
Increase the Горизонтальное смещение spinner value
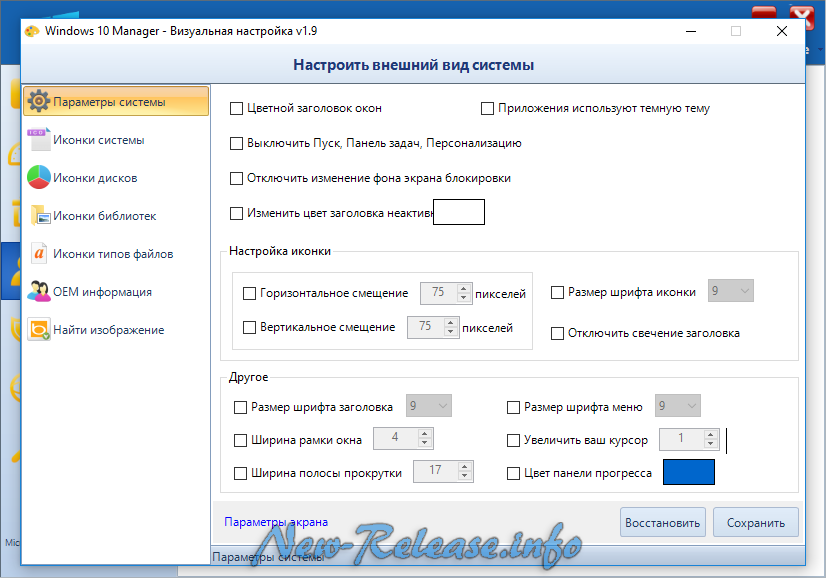tap(464, 288)
